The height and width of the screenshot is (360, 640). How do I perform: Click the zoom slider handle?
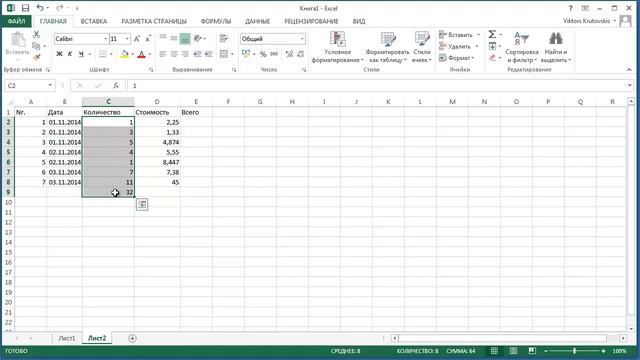574,351
